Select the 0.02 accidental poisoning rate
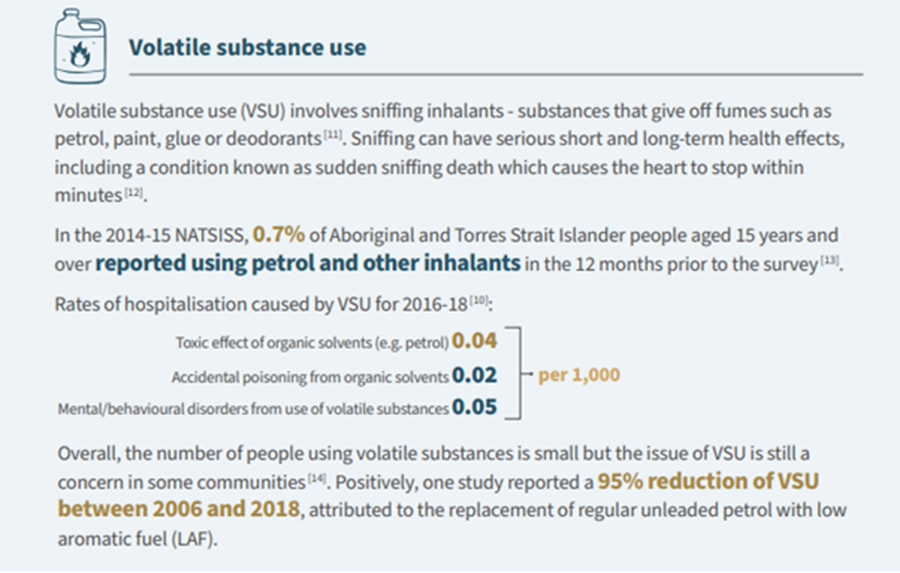 [x=474, y=376]
